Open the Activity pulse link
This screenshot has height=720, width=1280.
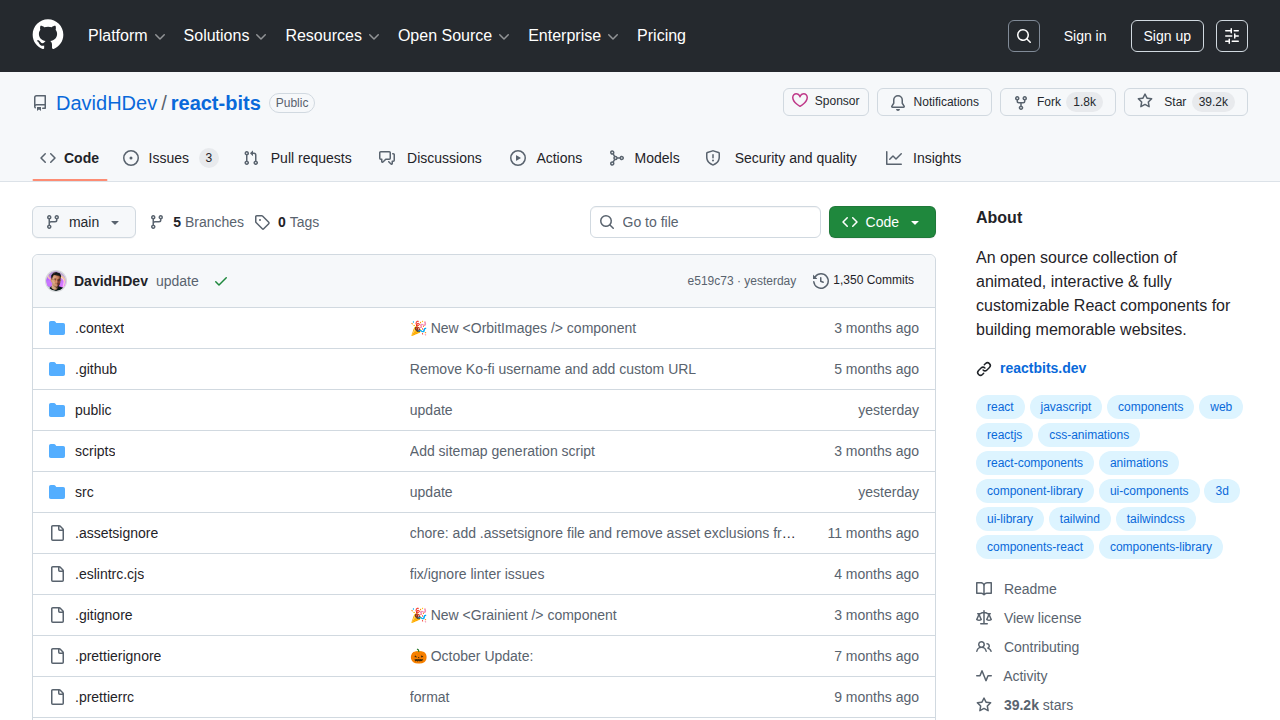(x=1012, y=676)
